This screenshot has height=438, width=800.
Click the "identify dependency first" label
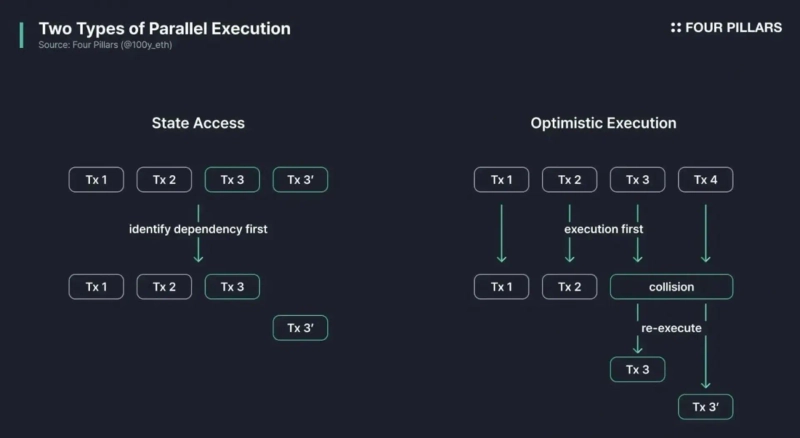[198, 229]
